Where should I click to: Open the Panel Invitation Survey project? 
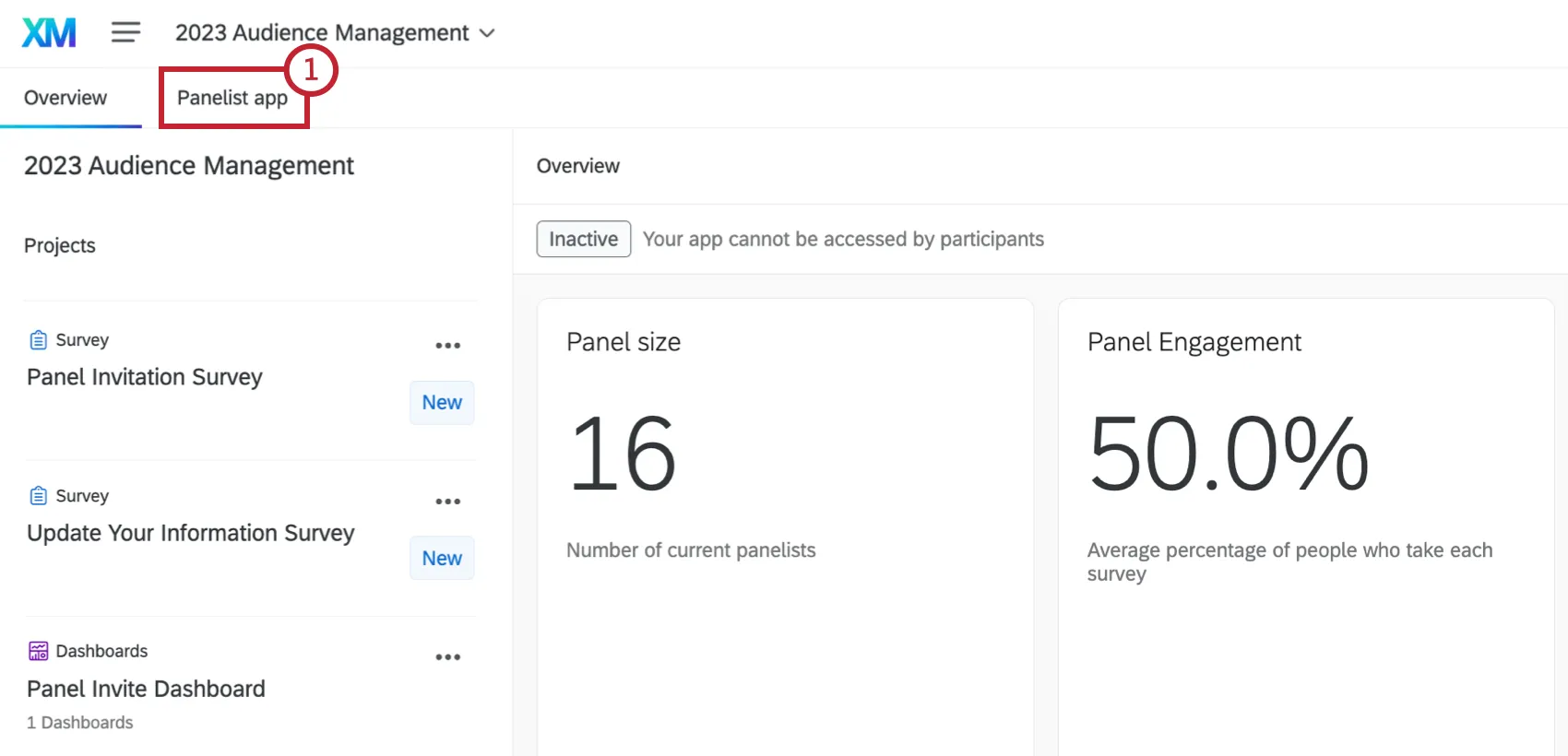click(x=145, y=377)
